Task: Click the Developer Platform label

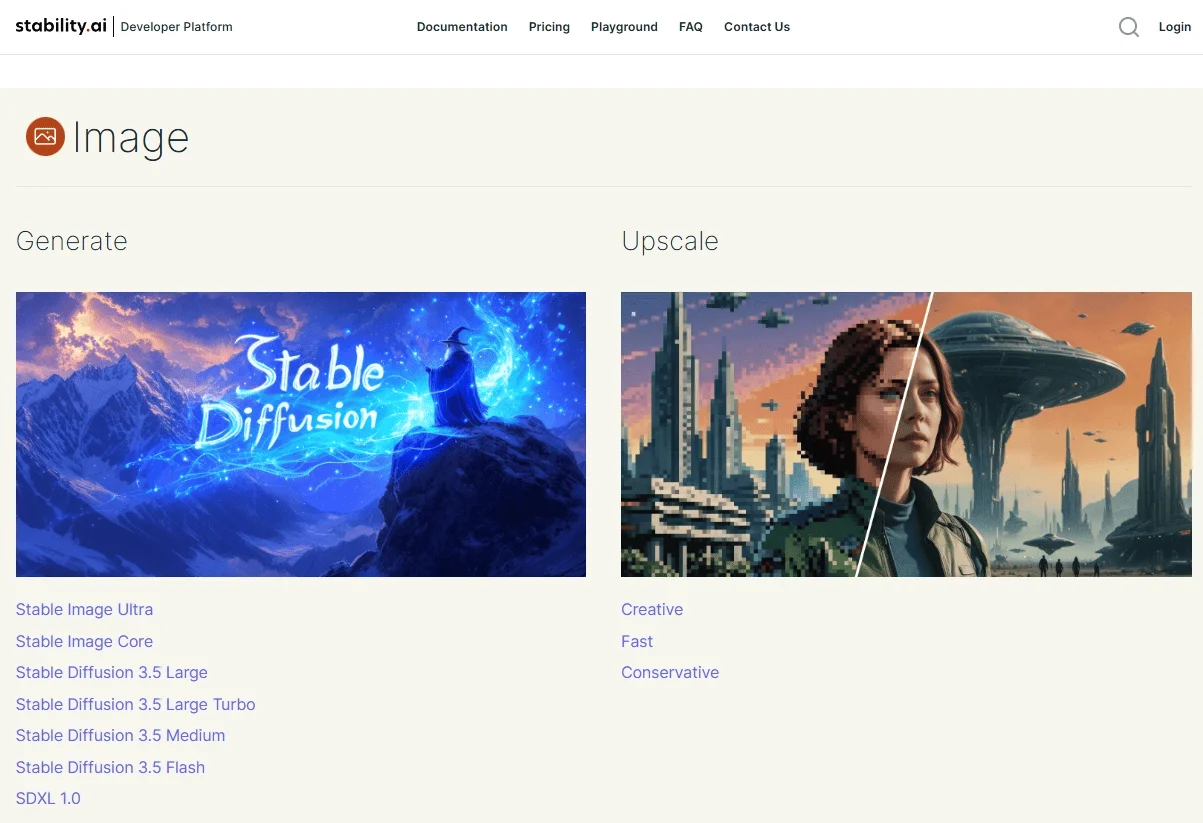Action: pos(176,27)
